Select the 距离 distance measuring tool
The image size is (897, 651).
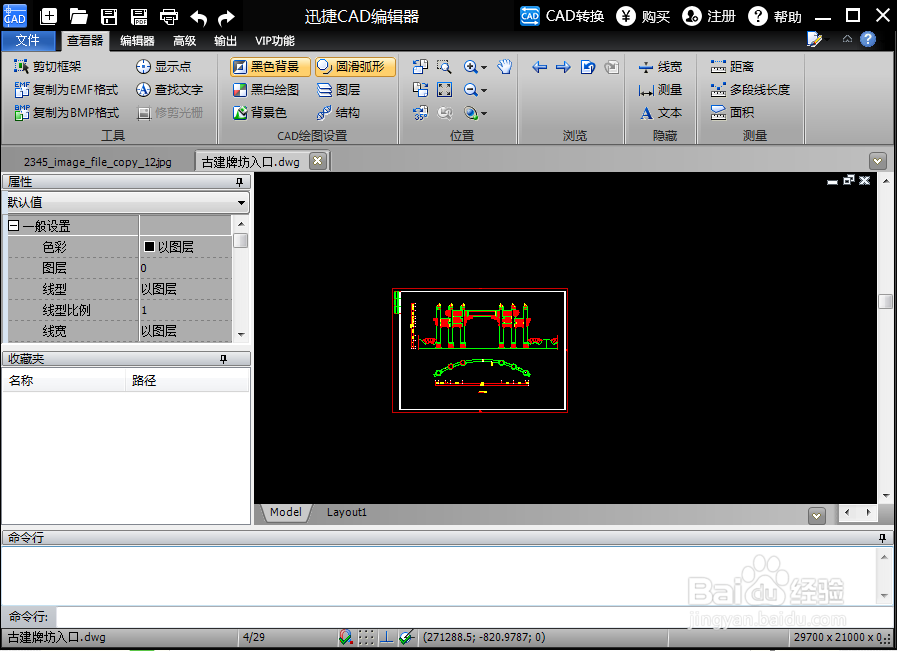click(732, 66)
